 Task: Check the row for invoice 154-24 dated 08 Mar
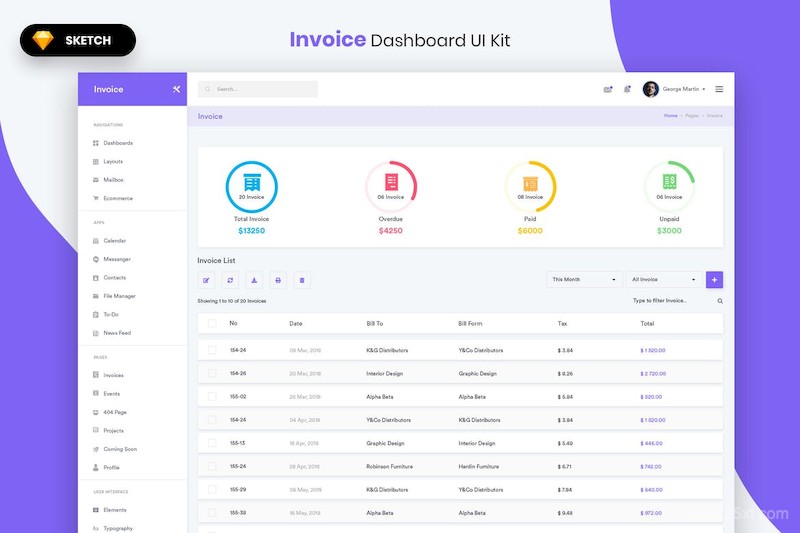point(212,350)
